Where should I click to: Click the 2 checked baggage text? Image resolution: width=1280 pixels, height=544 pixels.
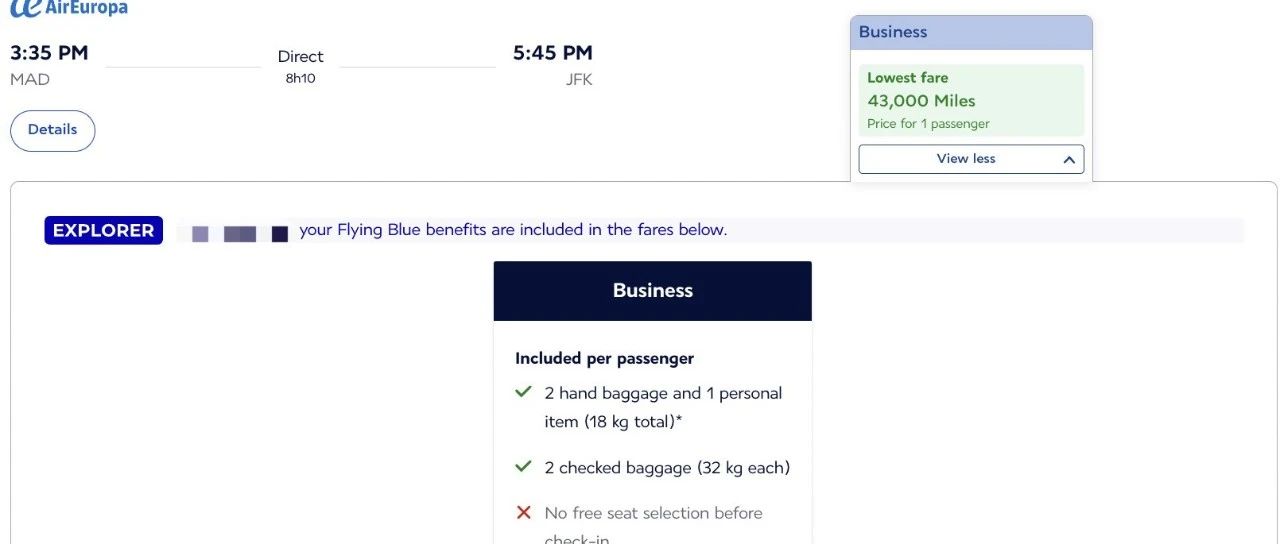[667, 467]
